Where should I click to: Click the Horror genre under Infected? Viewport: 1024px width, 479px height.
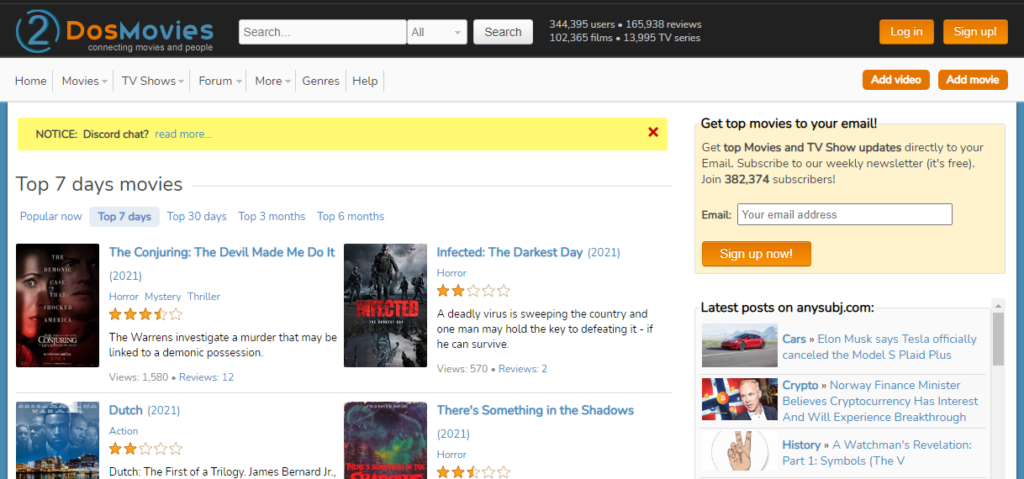pyautogui.click(x=451, y=273)
